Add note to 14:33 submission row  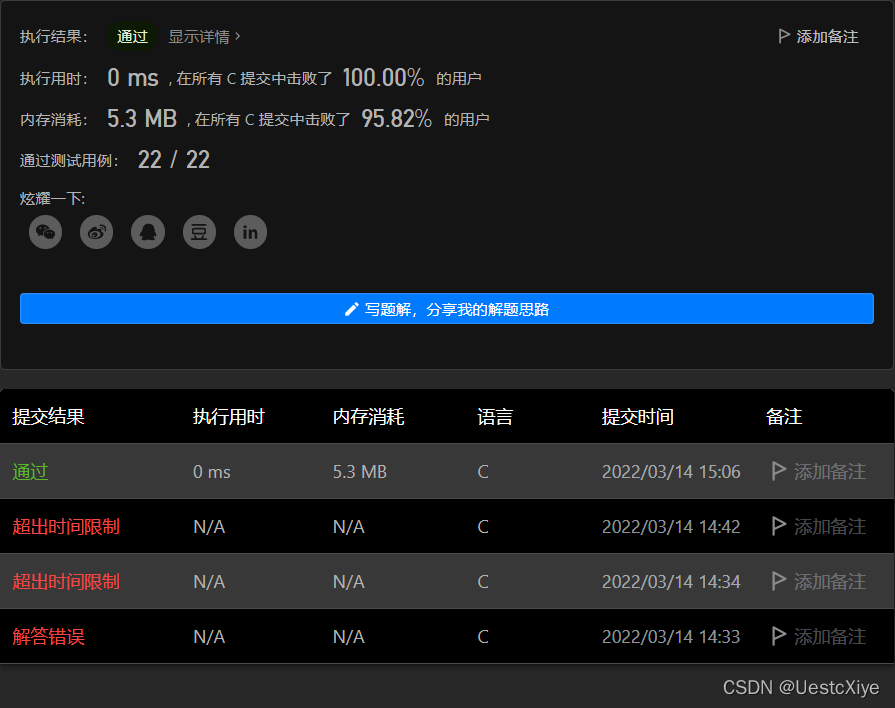pyautogui.click(x=819, y=637)
